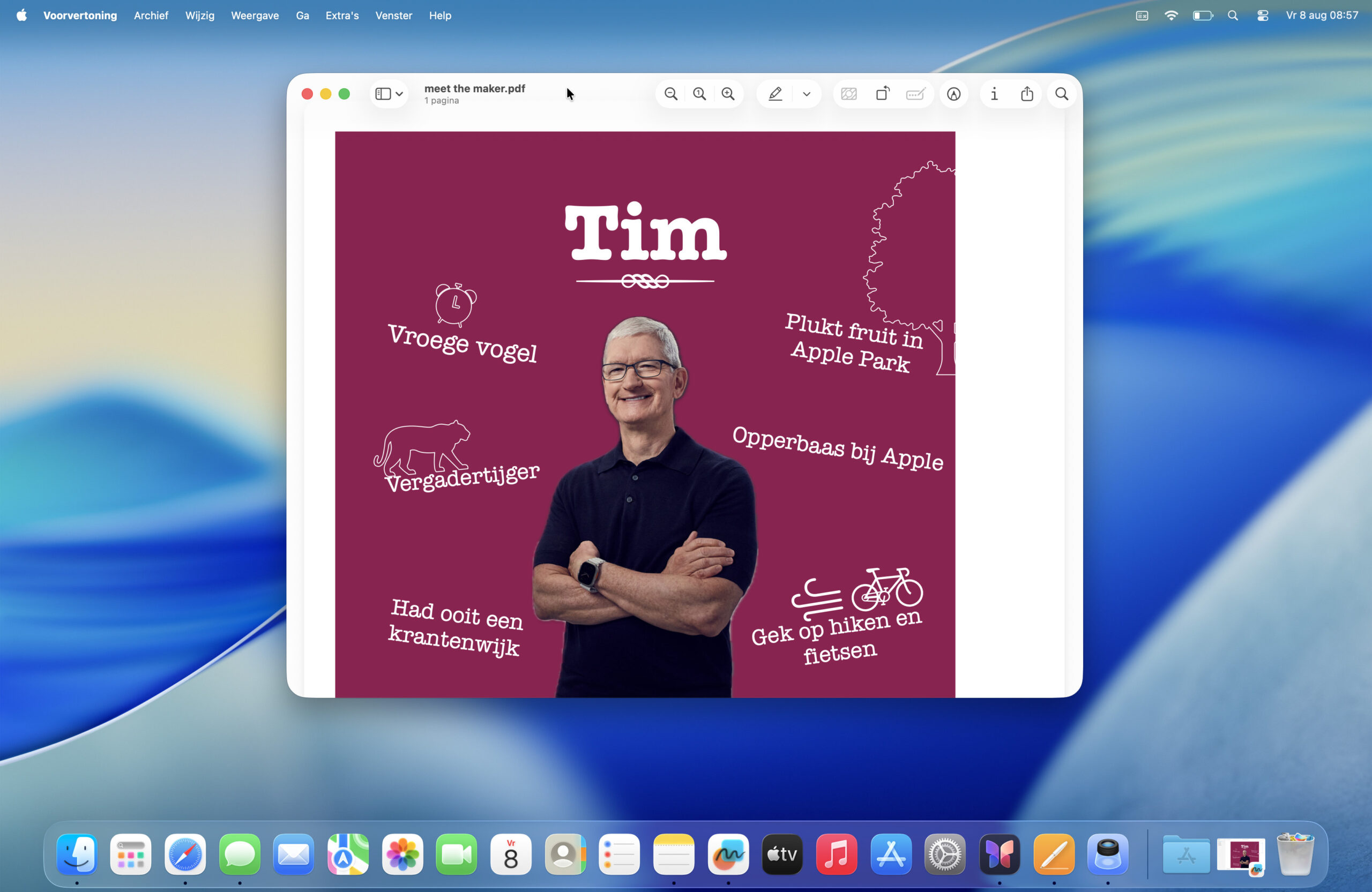Image resolution: width=1372 pixels, height=892 pixels.
Task: Open the Archief menu
Action: click(x=151, y=16)
